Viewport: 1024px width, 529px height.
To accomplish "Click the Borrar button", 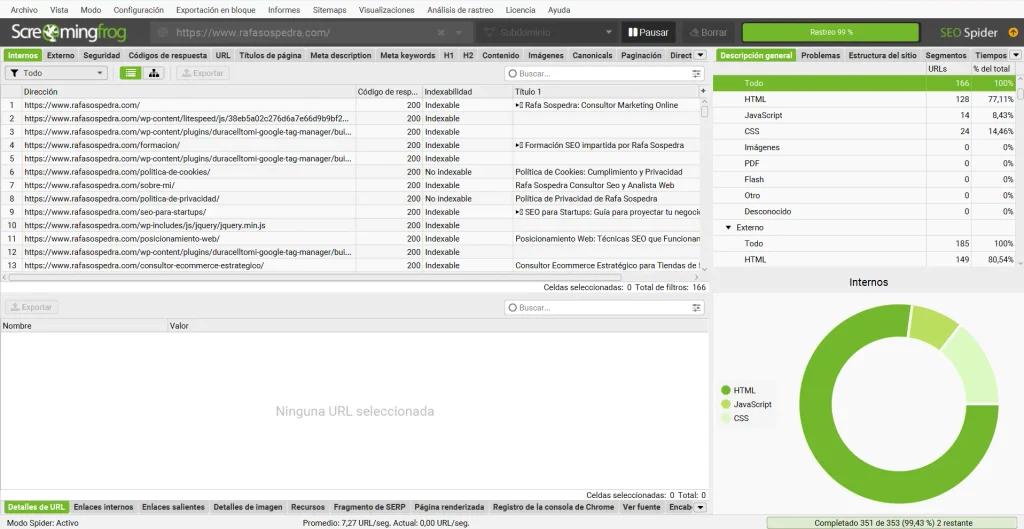I will click(x=708, y=32).
